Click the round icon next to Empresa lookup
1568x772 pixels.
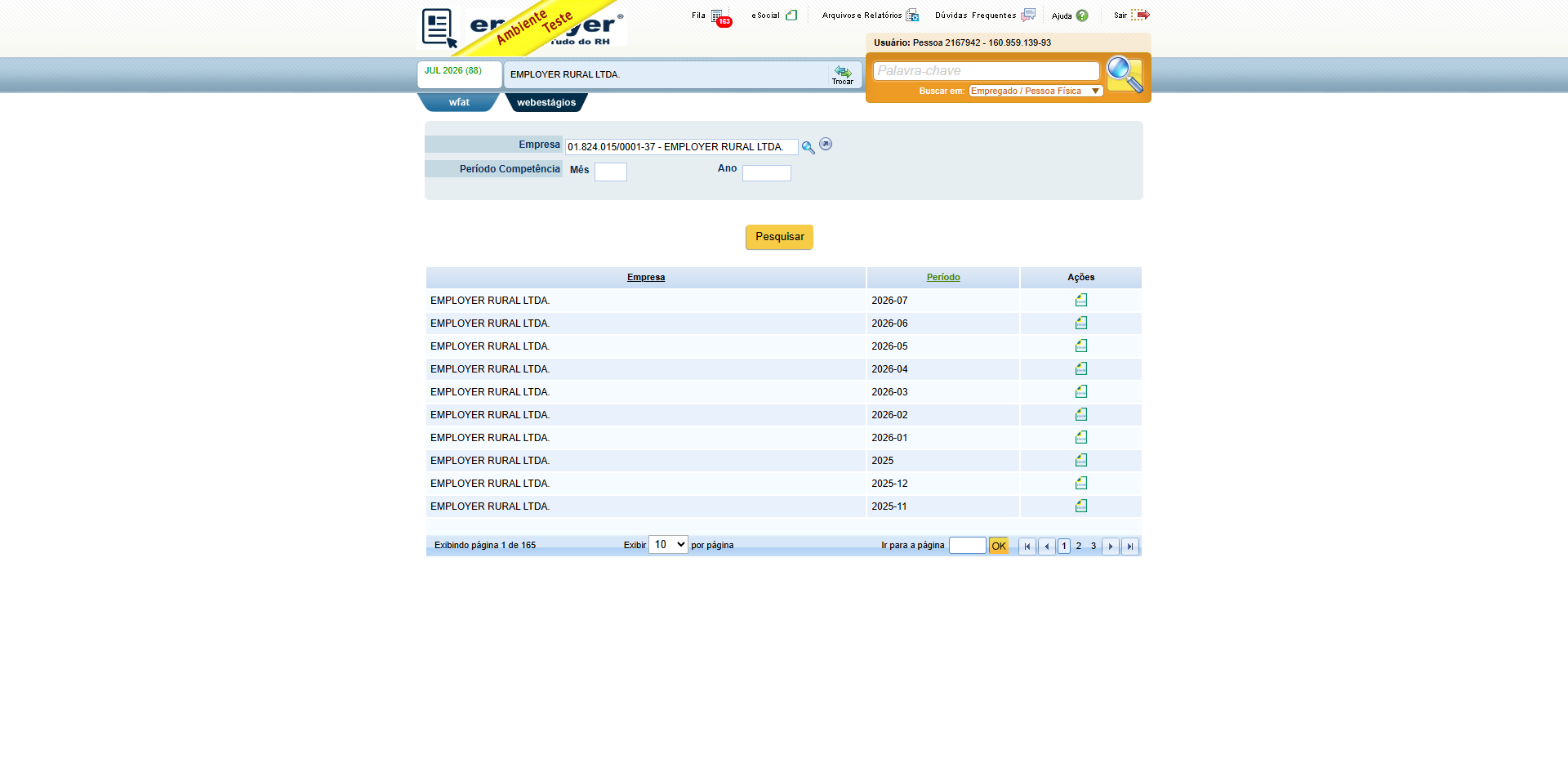pyautogui.click(x=826, y=144)
